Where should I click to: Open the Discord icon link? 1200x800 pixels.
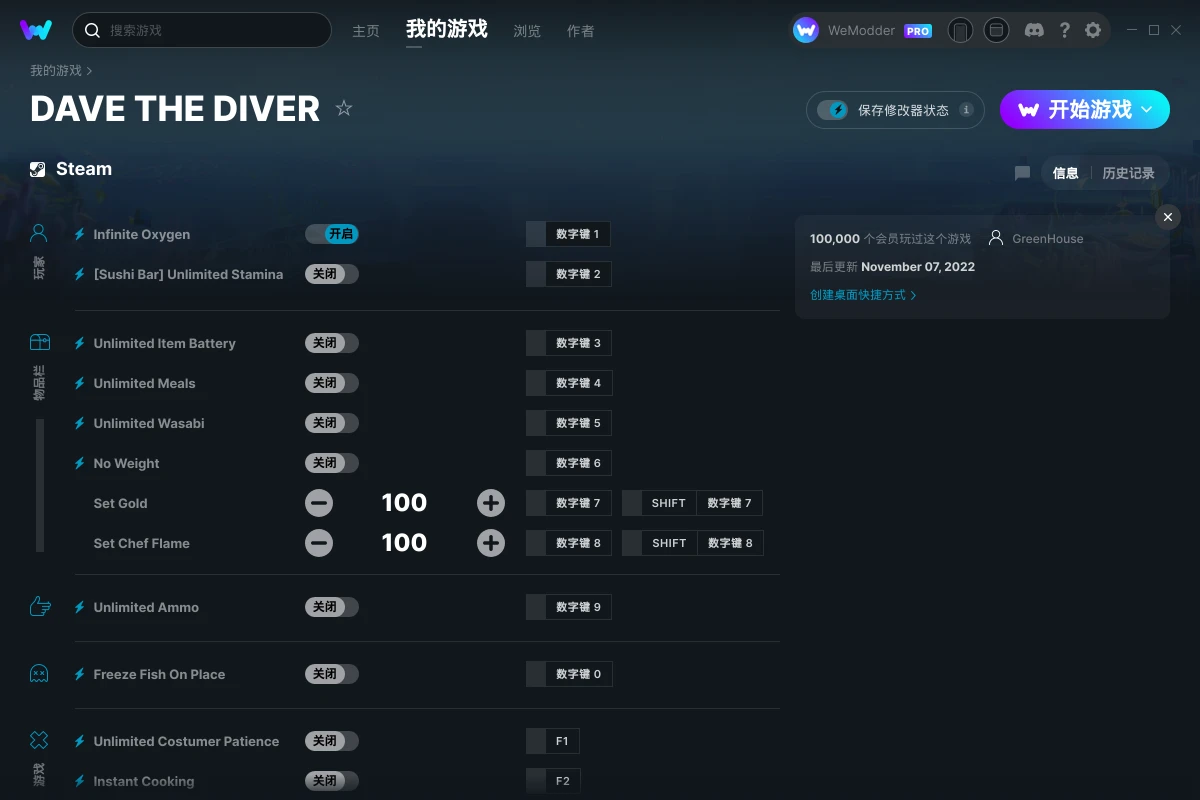point(1035,30)
